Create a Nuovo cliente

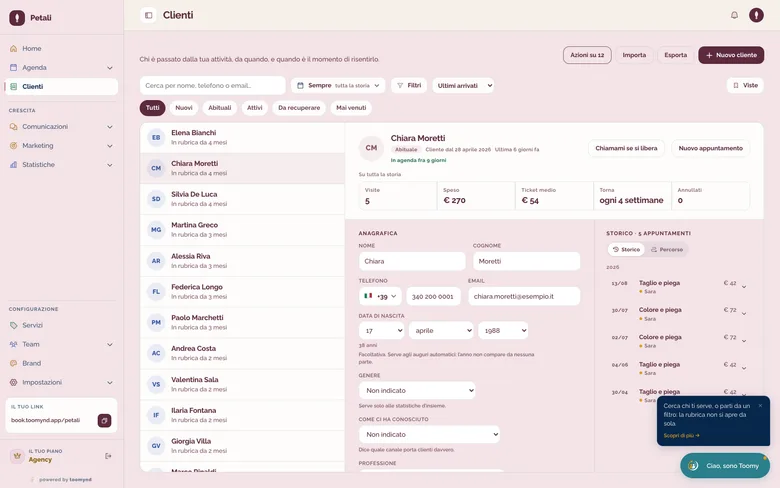(x=731, y=55)
